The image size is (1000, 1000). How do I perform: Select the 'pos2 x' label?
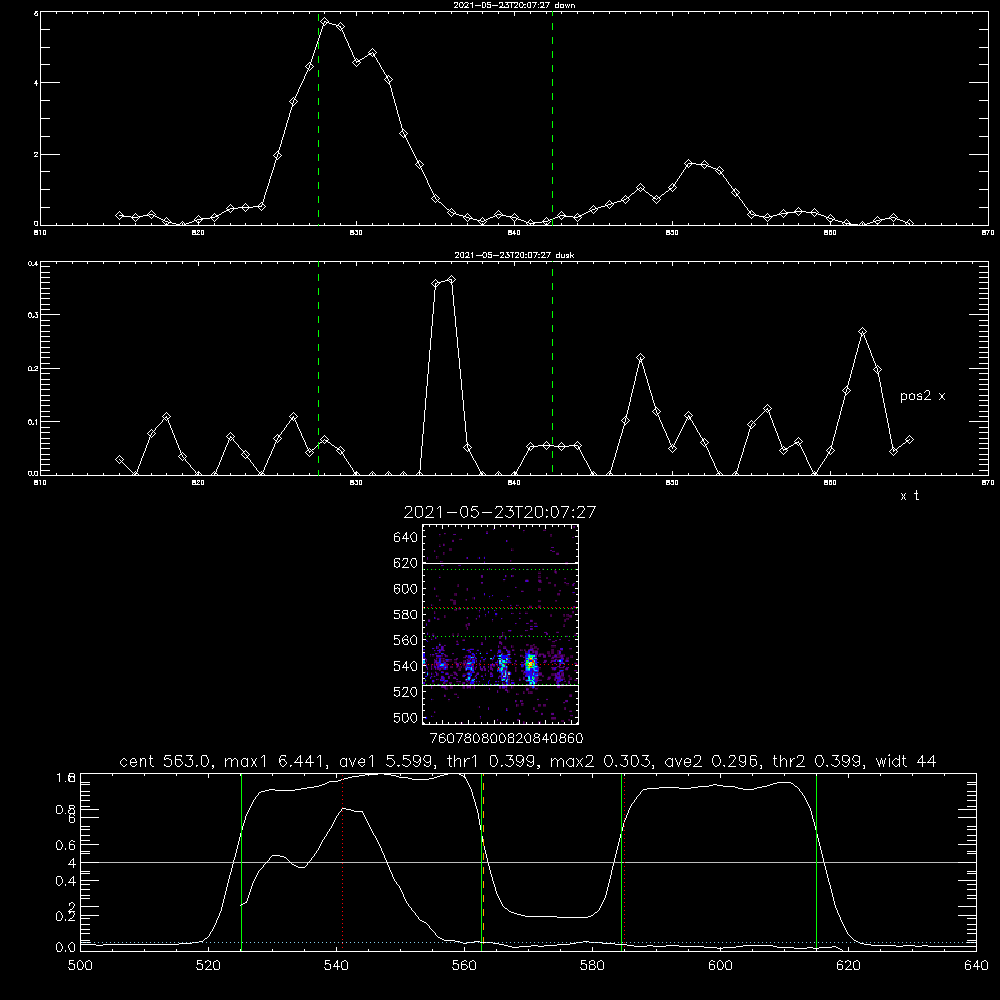922,396
